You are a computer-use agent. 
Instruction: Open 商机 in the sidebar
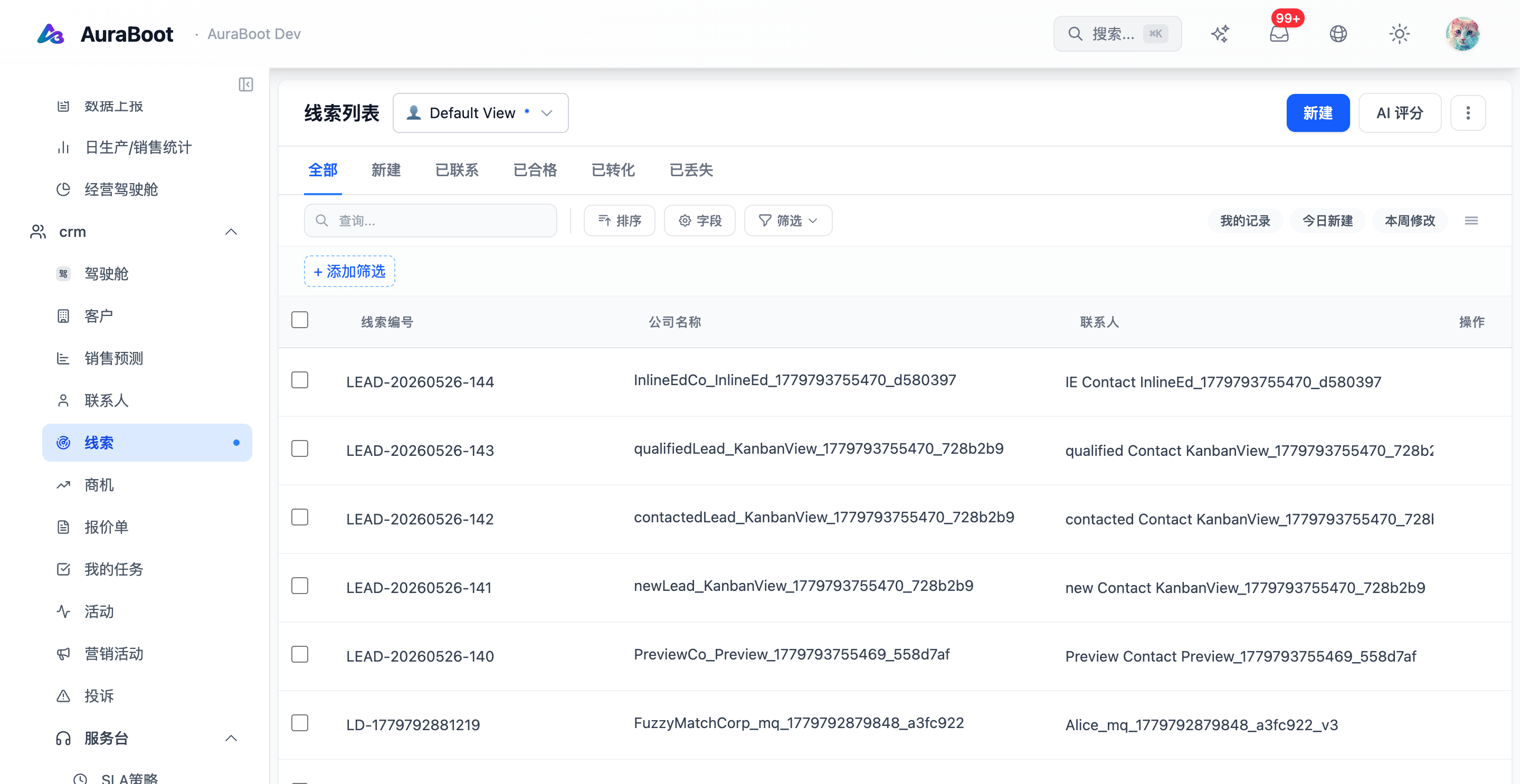[x=147, y=485]
